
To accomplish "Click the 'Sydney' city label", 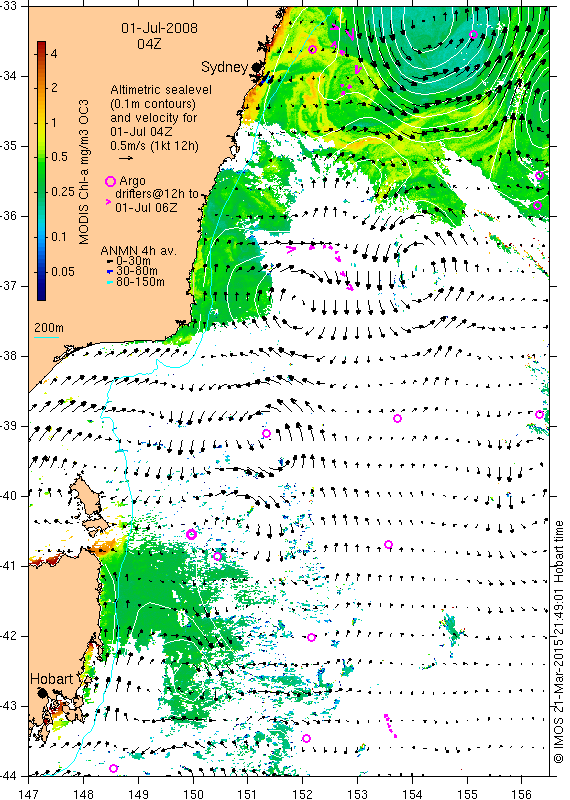I will tap(225, 67).
